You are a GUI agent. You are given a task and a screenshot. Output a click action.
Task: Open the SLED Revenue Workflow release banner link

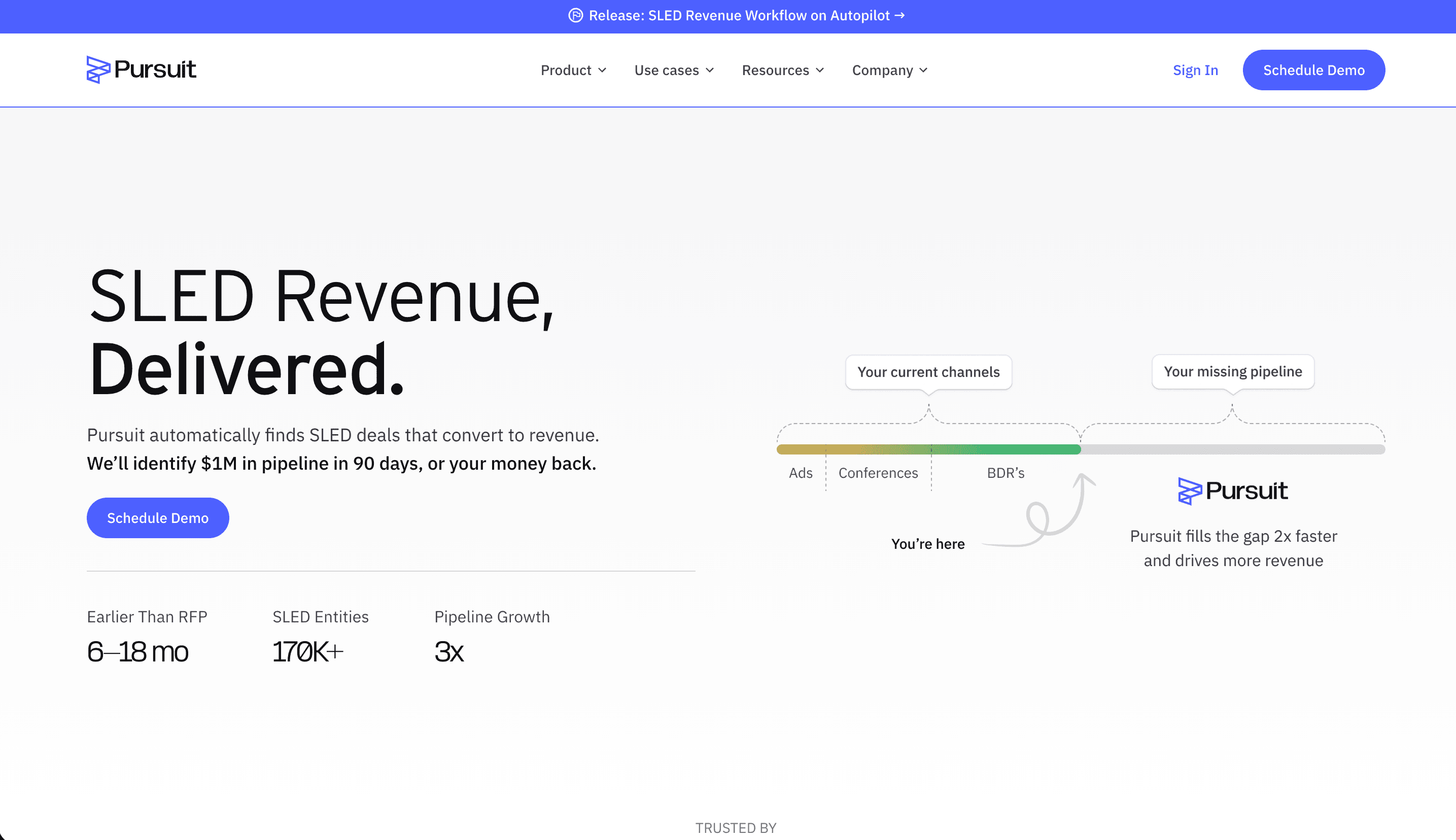[x=736, y=16]
